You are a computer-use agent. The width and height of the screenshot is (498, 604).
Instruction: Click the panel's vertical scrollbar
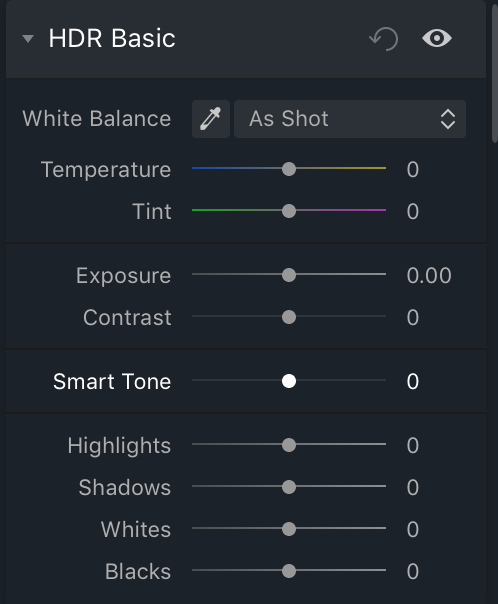[495, 74]
